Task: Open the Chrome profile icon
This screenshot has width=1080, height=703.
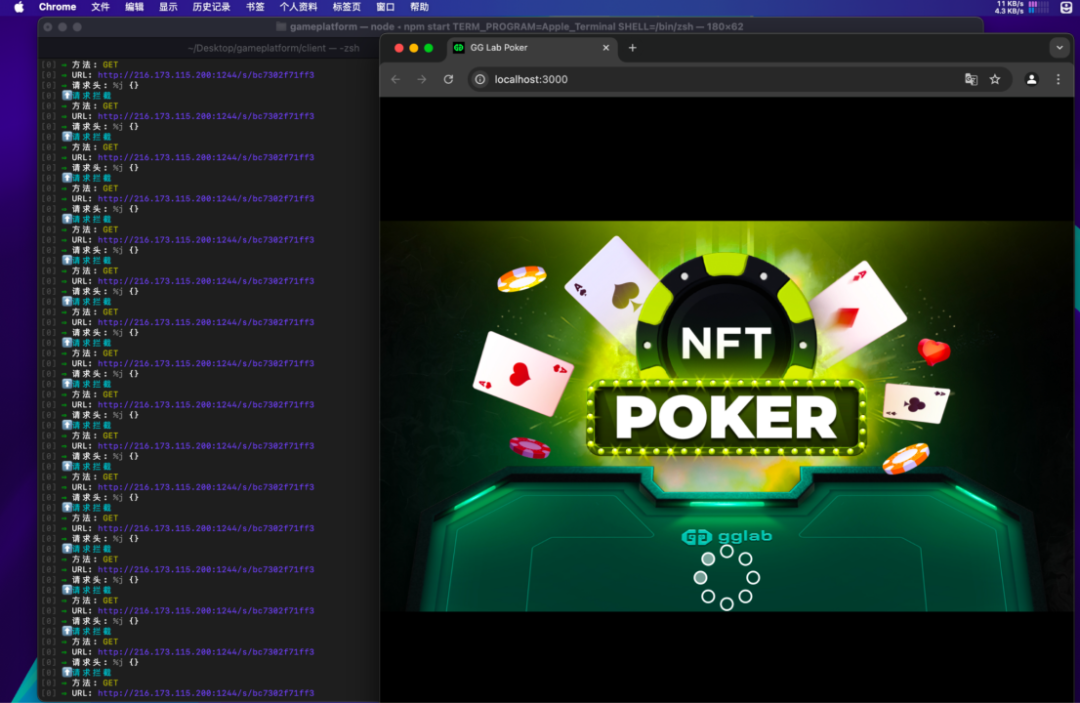Action: coord(1031,79)
